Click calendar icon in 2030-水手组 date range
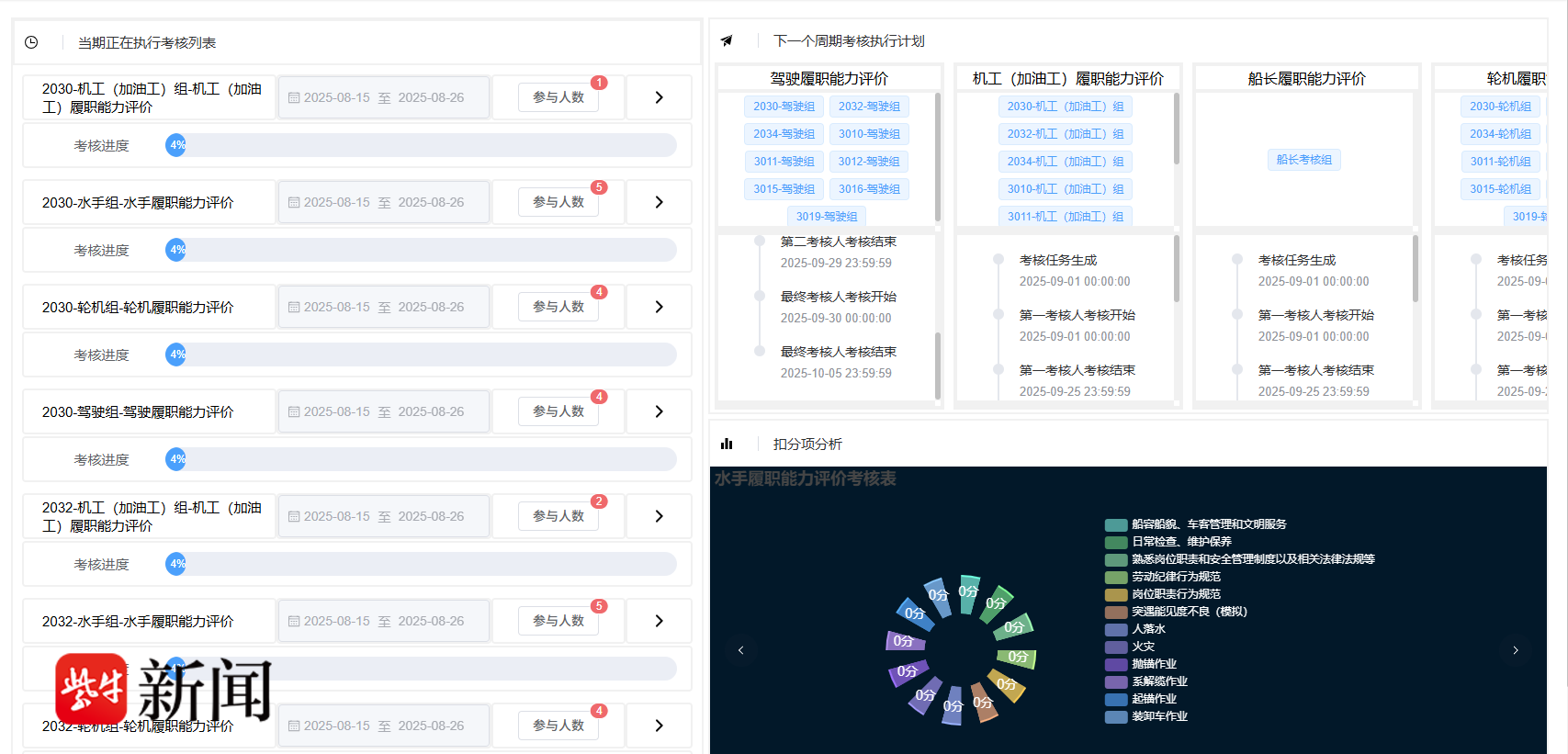This screenshot has height=754, width=1568. (x=294, y=202)
